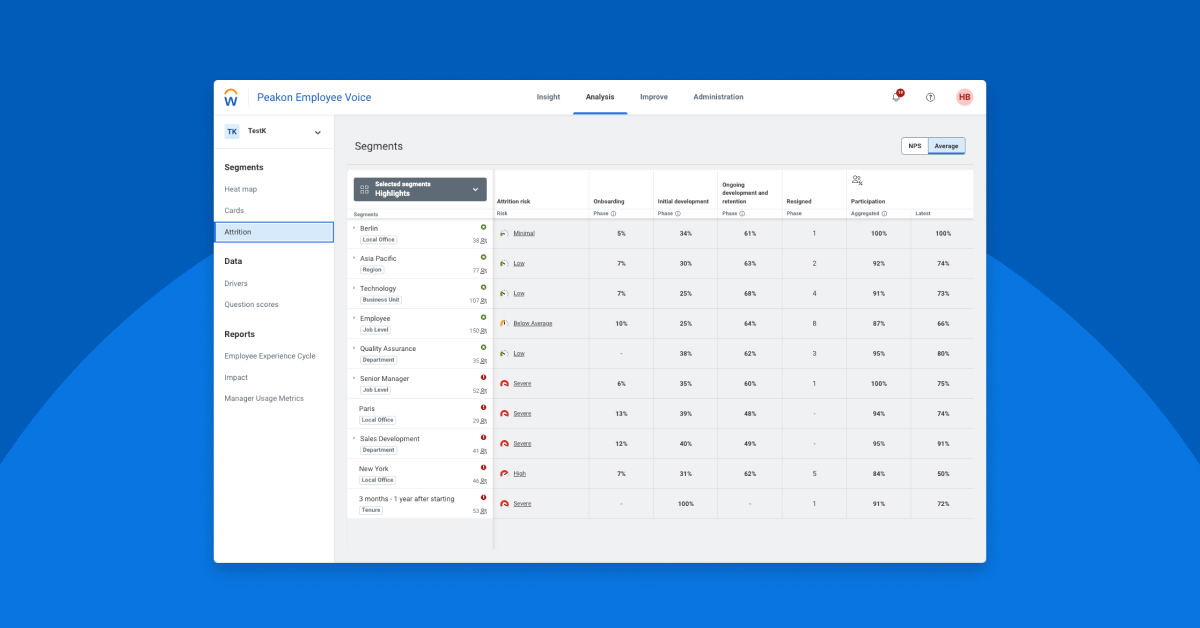1200x628 pixels.
Task: Open Manager Usage Metrics report
Action: (x=264, y=398)
